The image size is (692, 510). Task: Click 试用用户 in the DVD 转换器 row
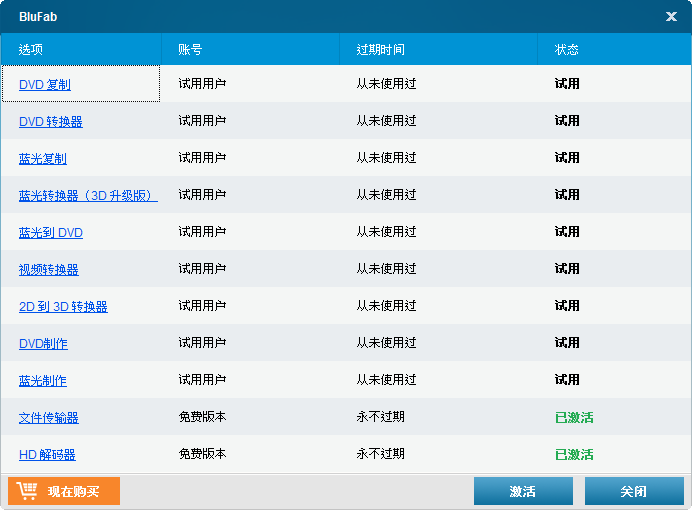point(202,120)
